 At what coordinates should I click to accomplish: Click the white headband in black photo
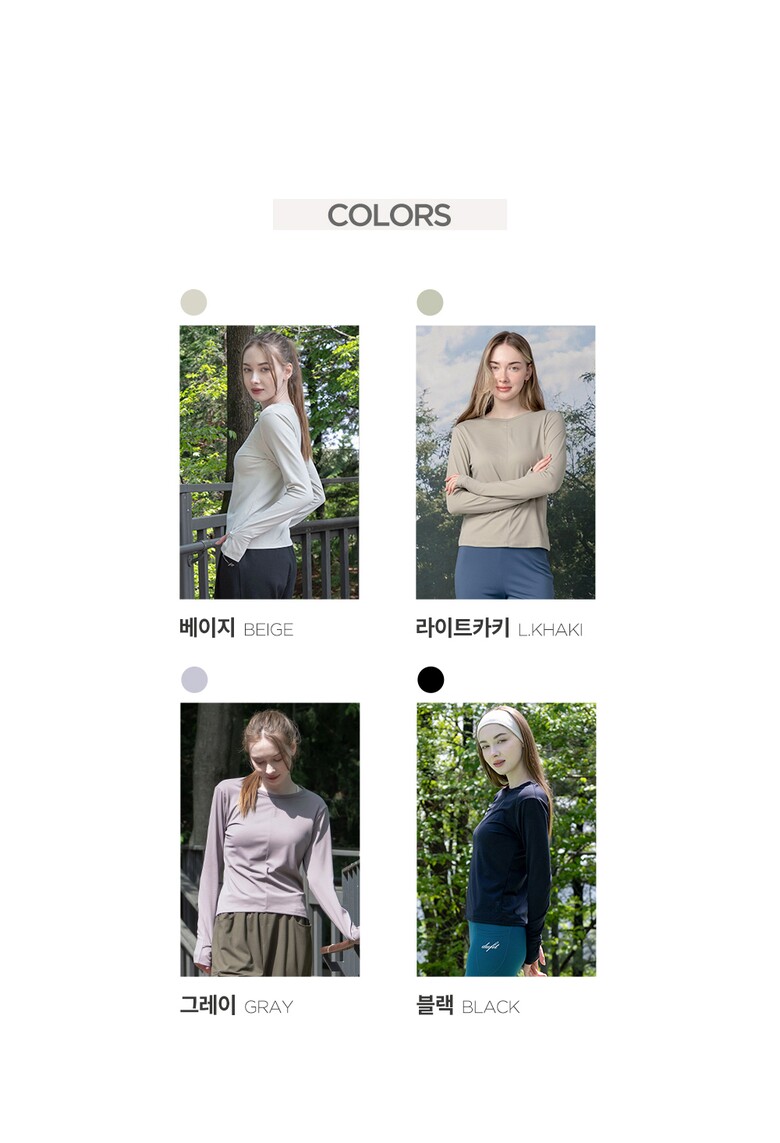499,723
